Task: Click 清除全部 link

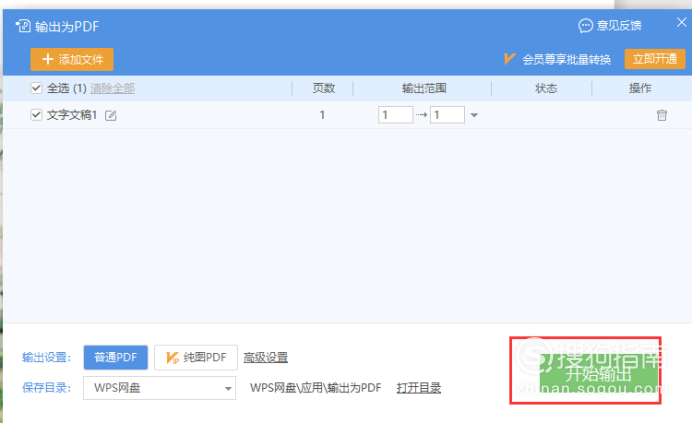Action: coord(113,88)
